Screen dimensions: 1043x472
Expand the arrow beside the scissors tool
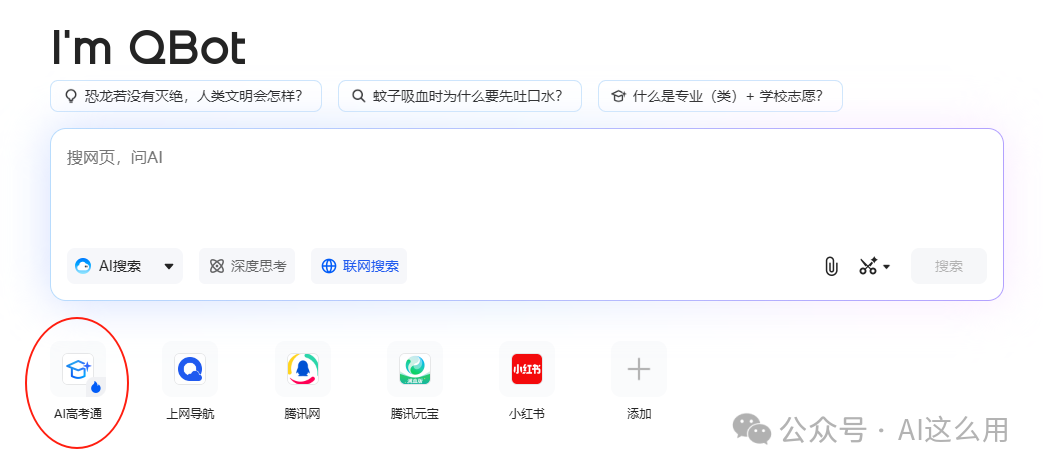[x=887, y=267]
